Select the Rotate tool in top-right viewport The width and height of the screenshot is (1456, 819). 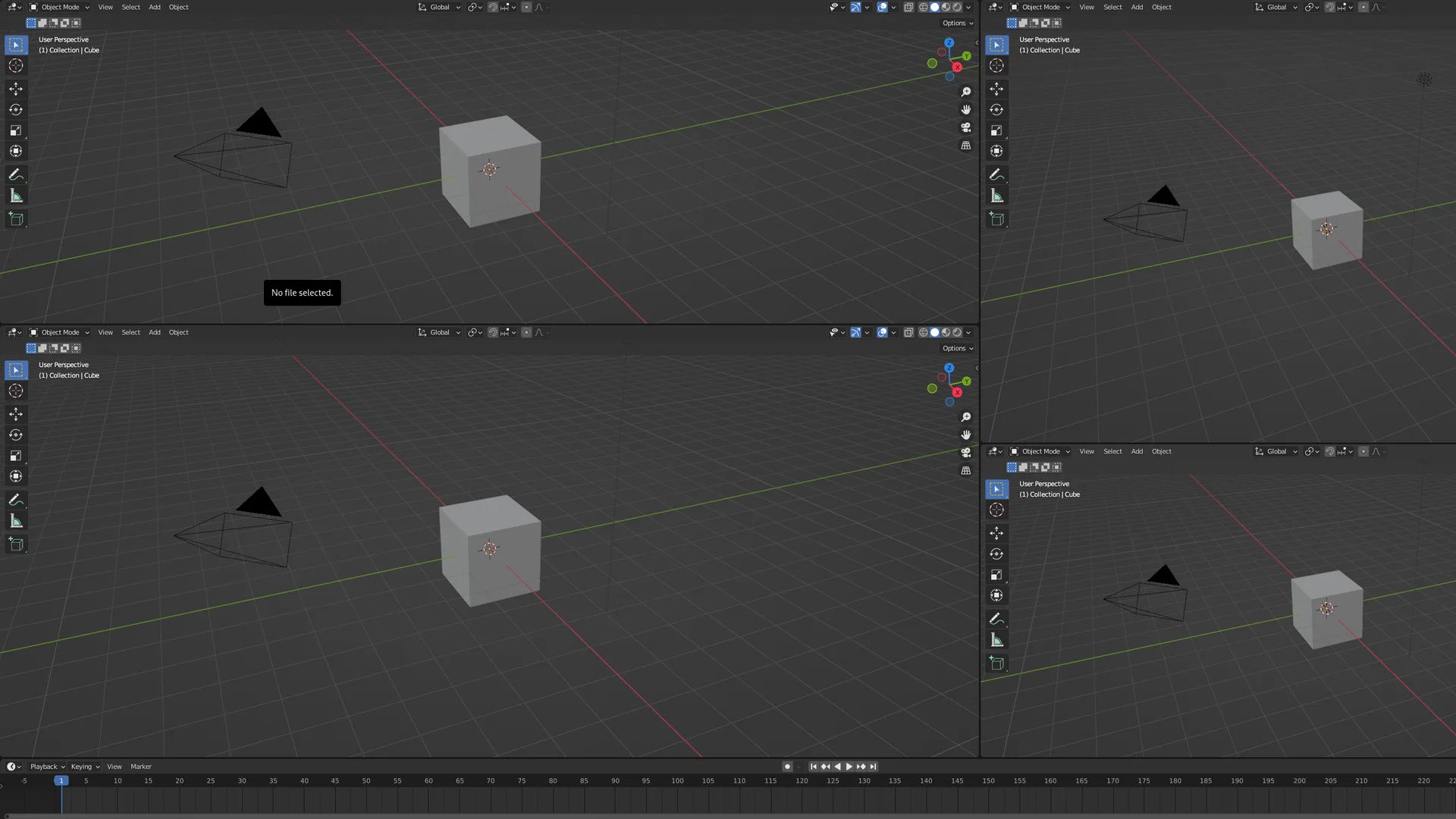[996, 110]
